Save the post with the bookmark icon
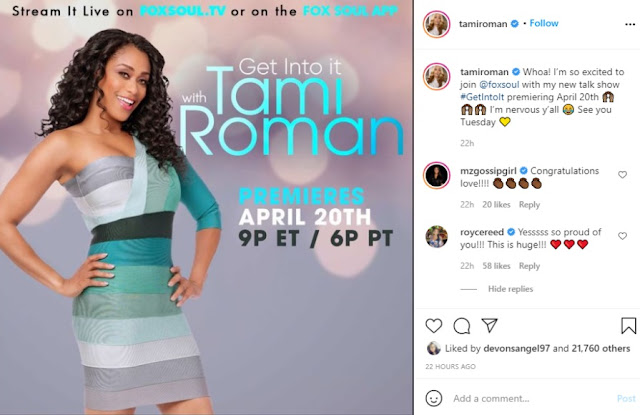Viewport: 640px width, 415px height. tap(628, 326)
